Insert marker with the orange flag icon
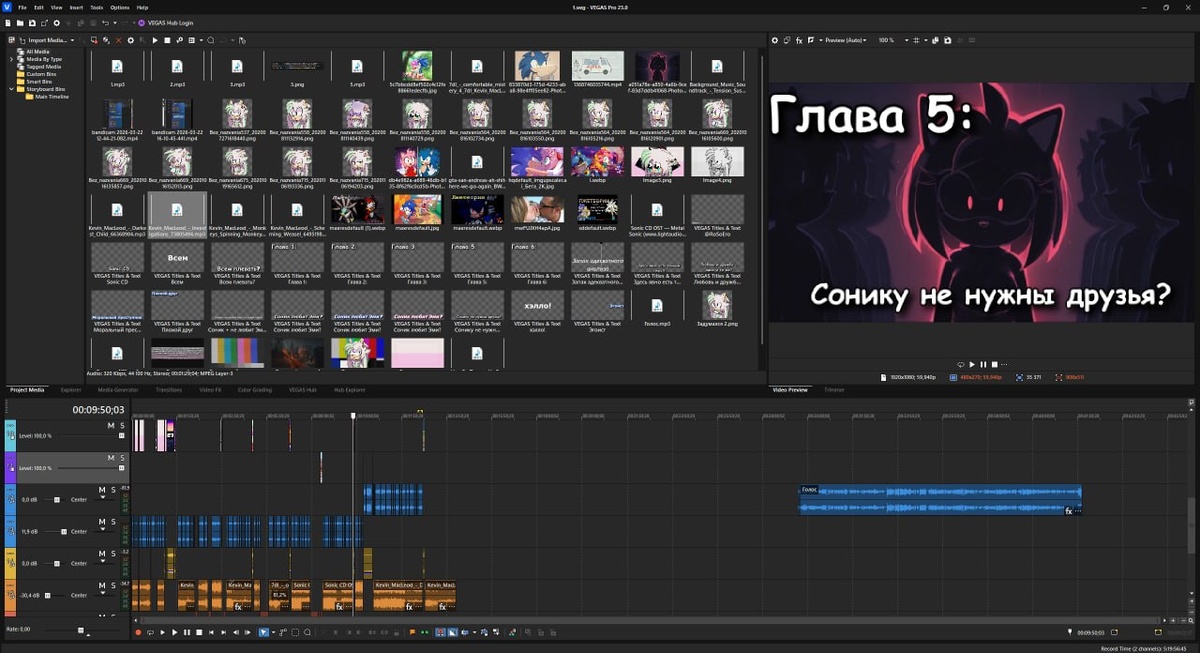The image size is (1200, 653). pyautogui.click(x=412, y=632)
